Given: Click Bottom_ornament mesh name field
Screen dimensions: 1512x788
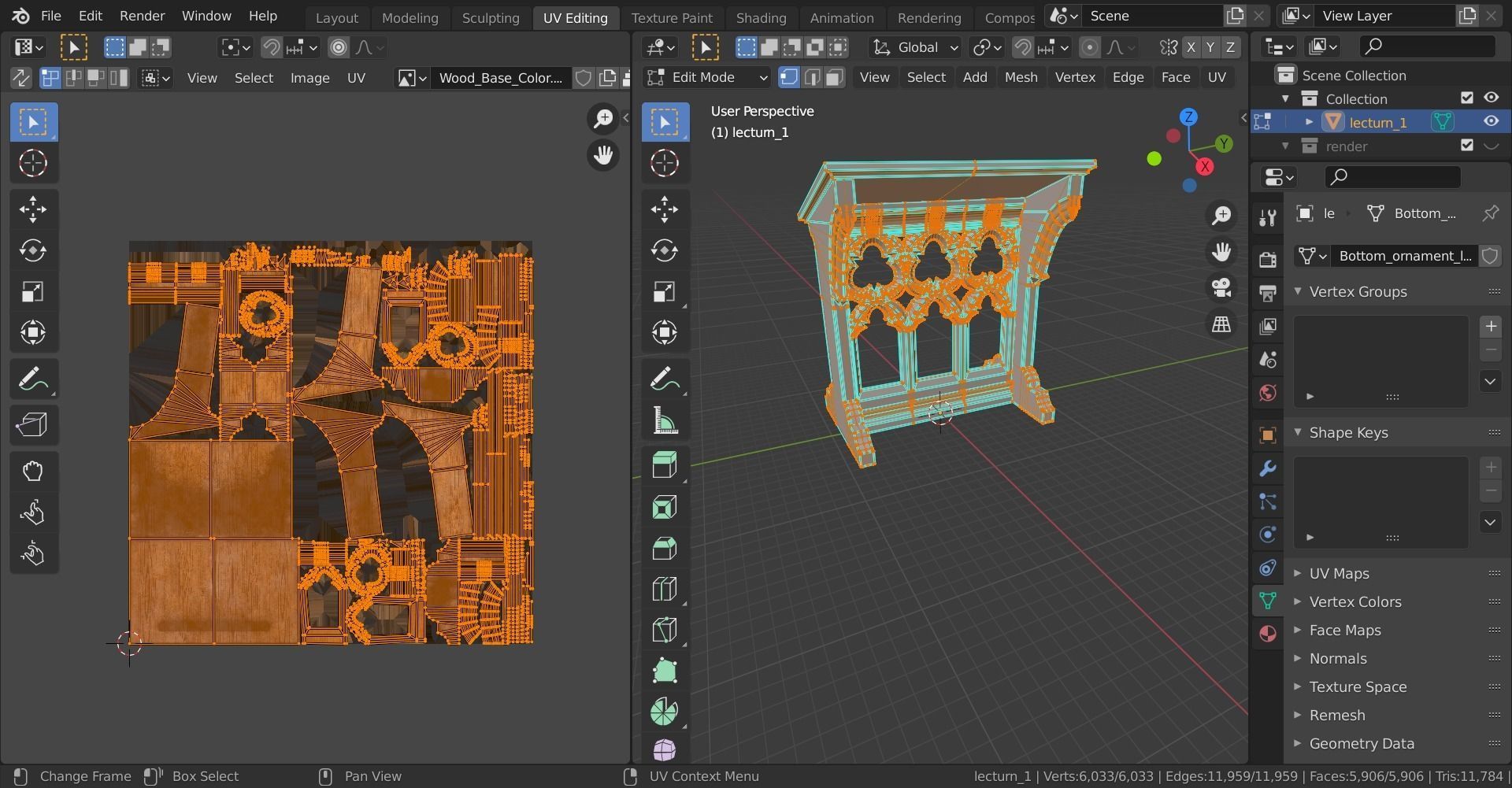Looking at the screenshot, I should [1405, 256].
